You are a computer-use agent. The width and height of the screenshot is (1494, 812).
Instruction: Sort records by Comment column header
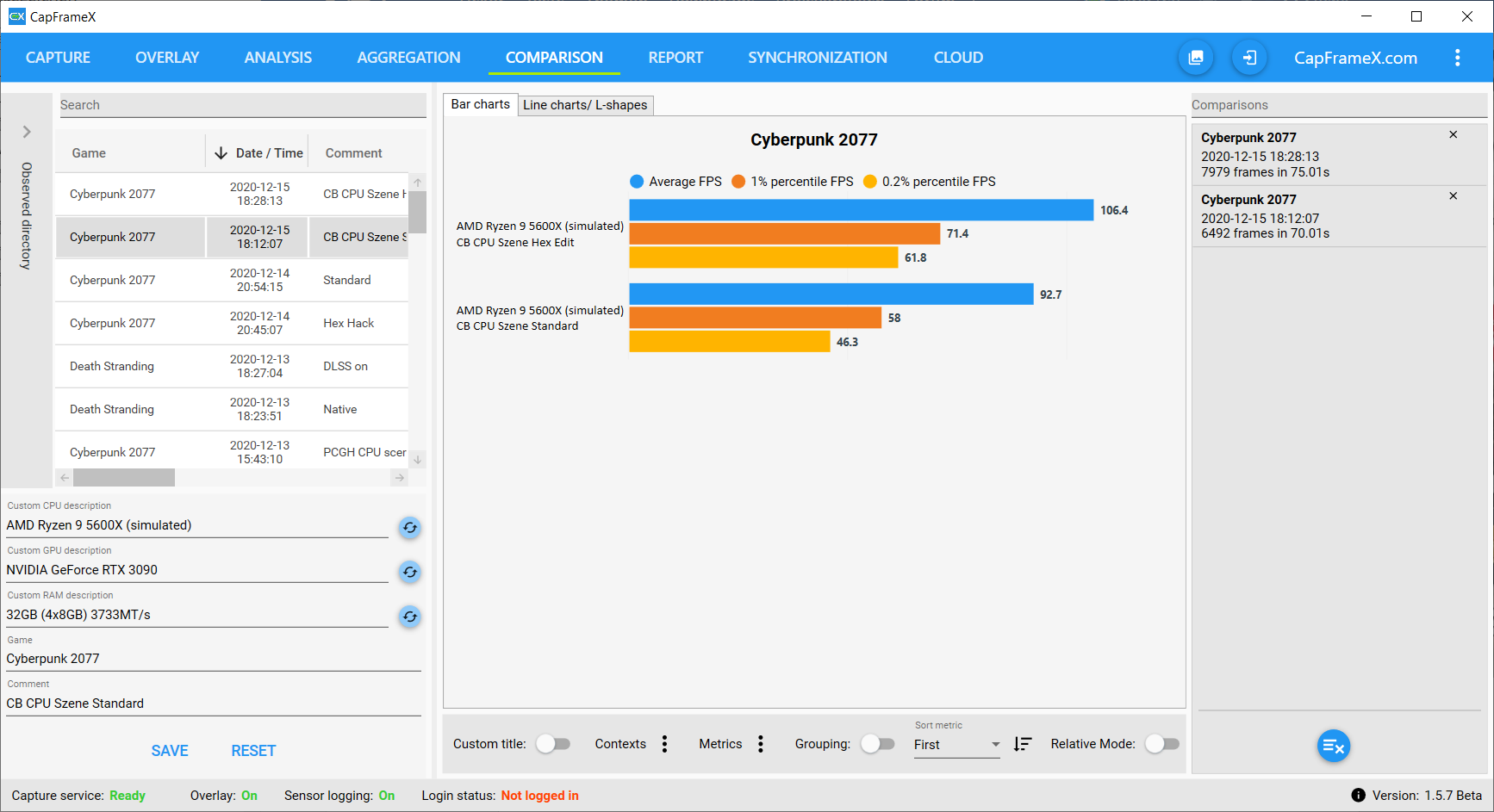[x=353, y=153]
